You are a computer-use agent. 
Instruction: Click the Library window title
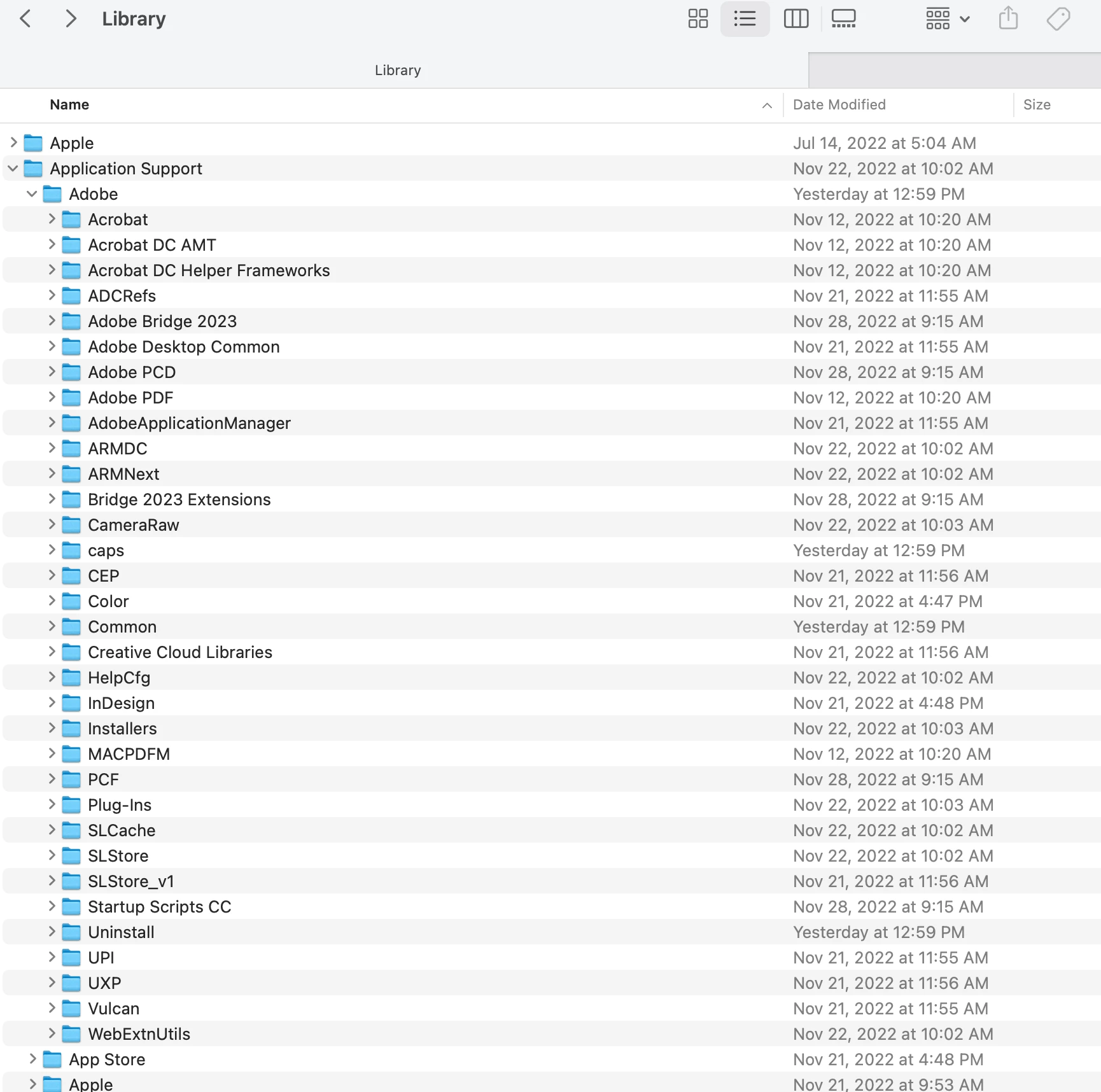tap(134, 19)
